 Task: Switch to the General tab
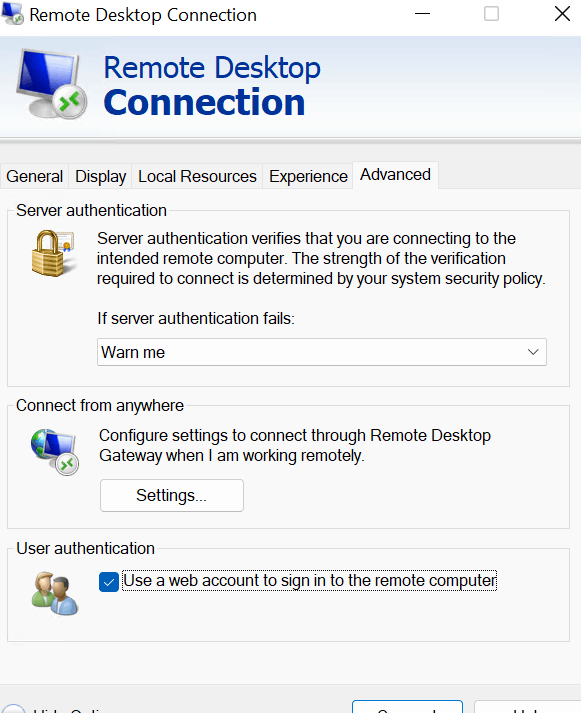click(x=35, y=176)
